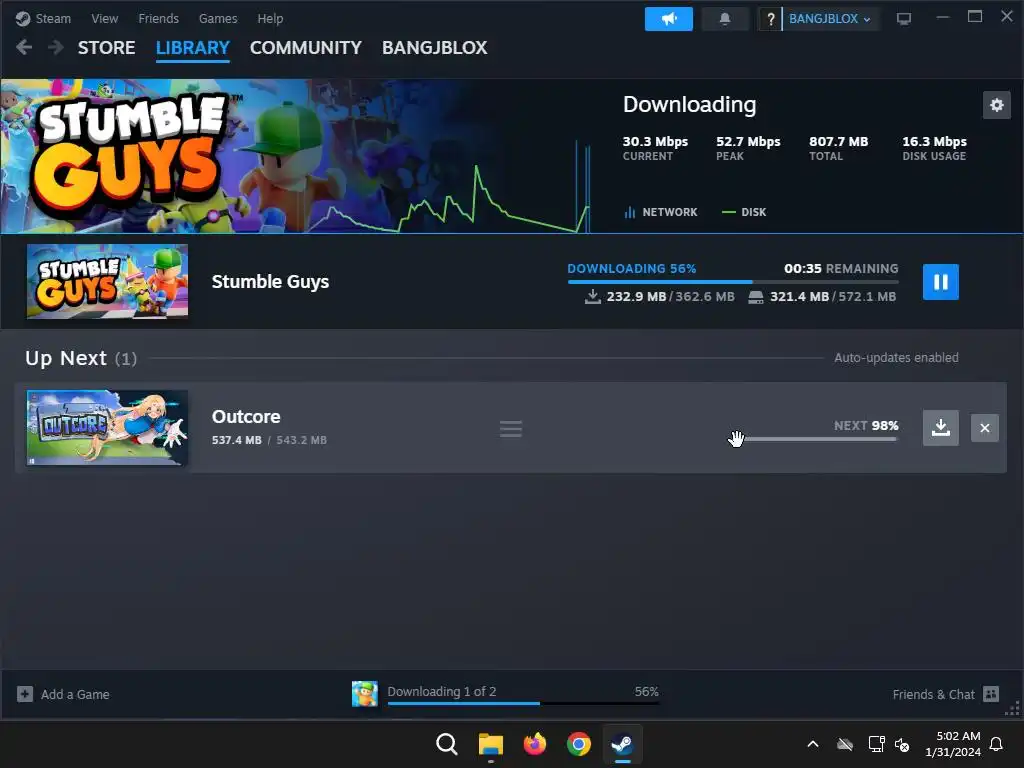Click the muted volume tray icon
This screenshot has height=768, width=1024.
pos(902,744)
